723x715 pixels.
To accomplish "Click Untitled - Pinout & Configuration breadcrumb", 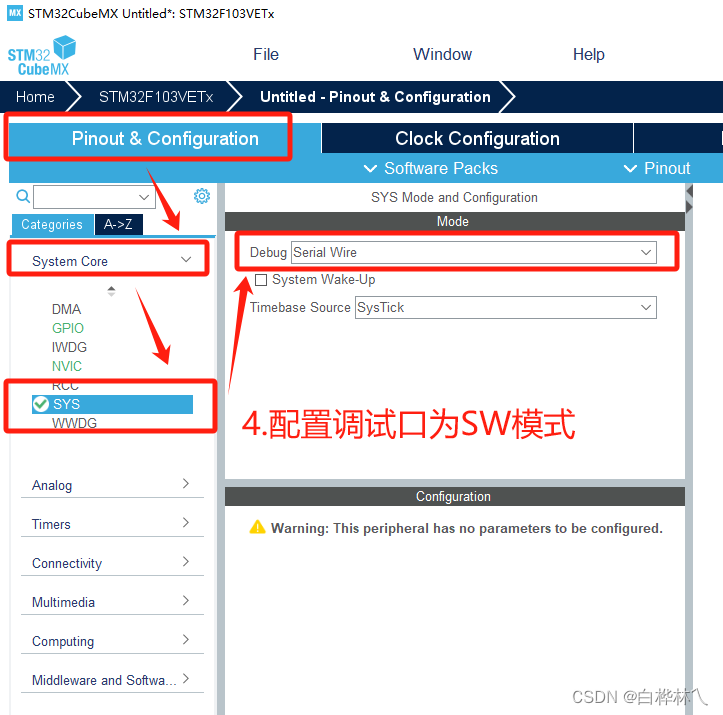I will 375,97.
